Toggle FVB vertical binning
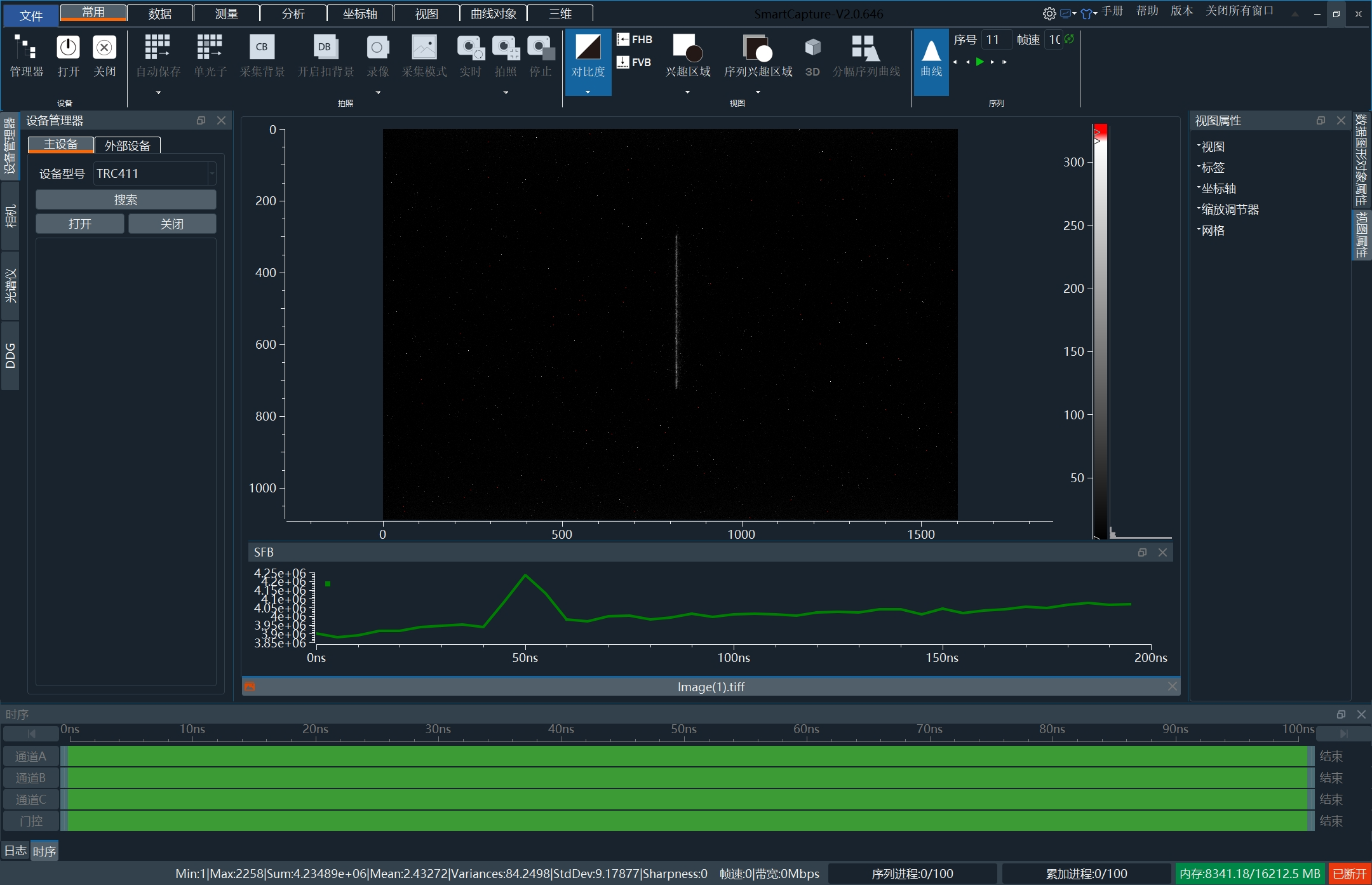This screenshot has width=1372, height=885. pos(635,62)
